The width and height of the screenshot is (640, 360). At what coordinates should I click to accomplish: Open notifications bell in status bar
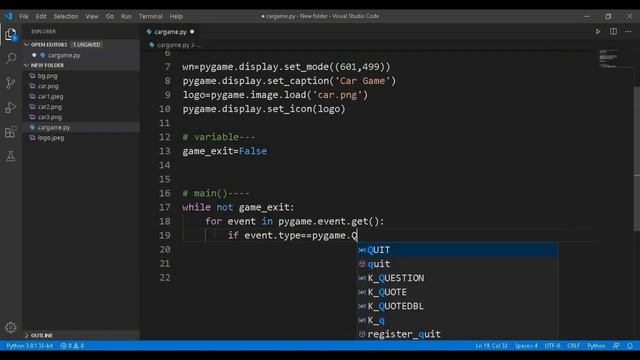630,346
